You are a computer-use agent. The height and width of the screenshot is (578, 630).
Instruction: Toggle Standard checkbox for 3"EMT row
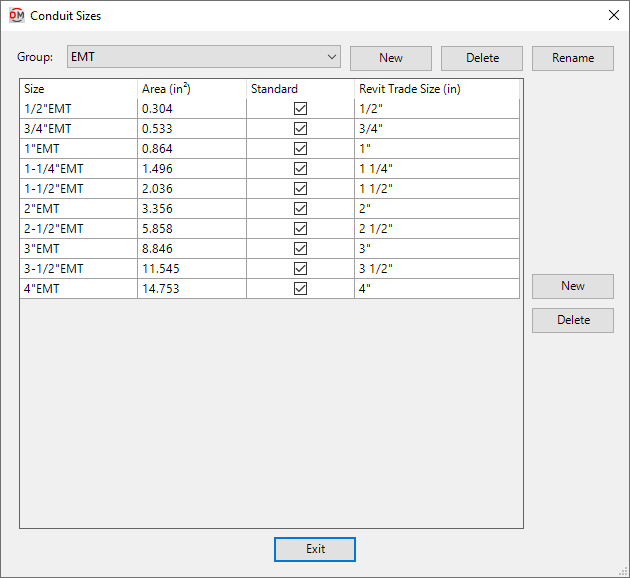point(300,249)
